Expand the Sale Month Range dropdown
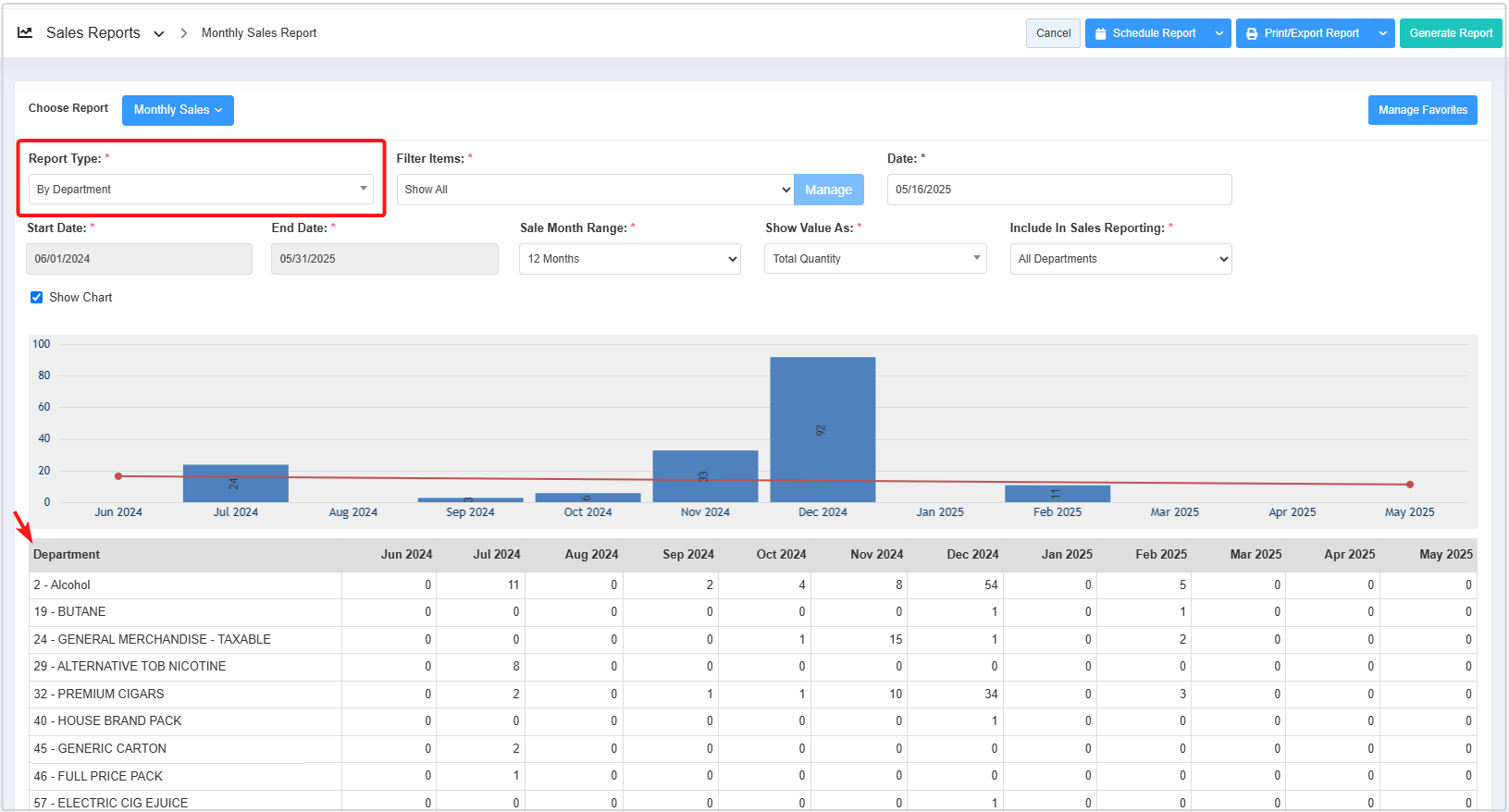1509x812 pixels. [x=629, y=259]
